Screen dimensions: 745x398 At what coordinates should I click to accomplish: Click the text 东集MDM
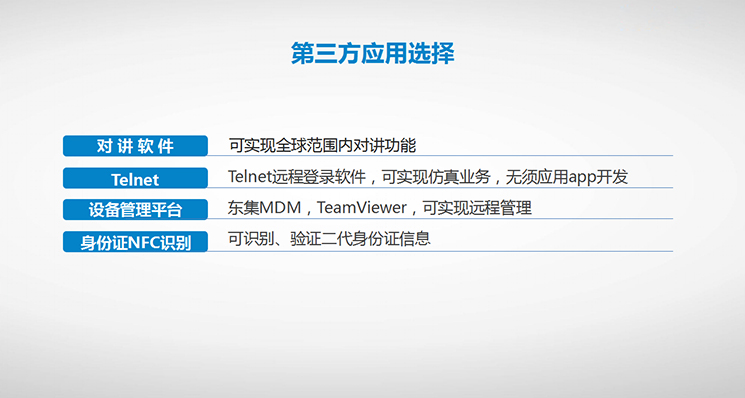click(x=265, y=208)
